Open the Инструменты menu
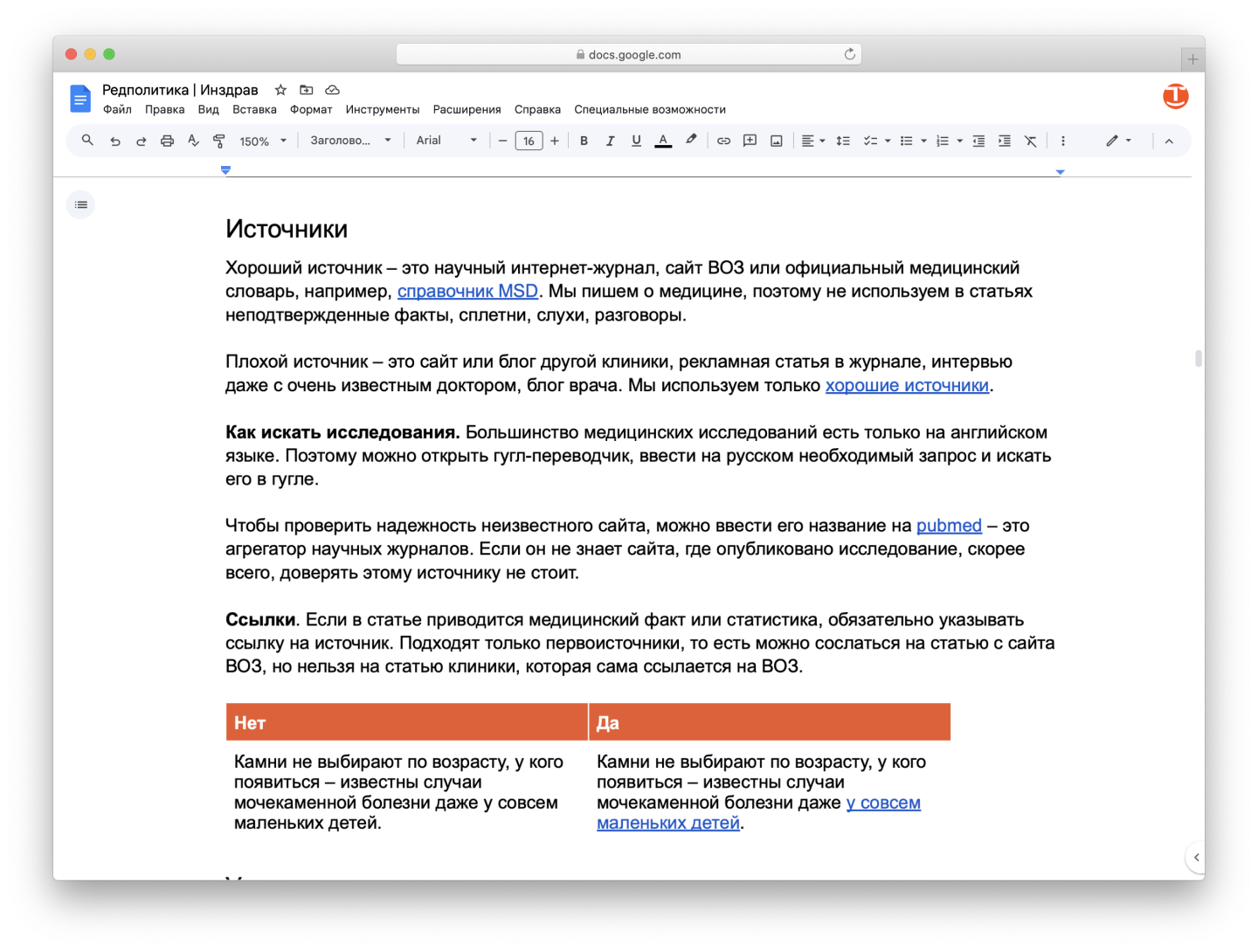 click(382, 109)
